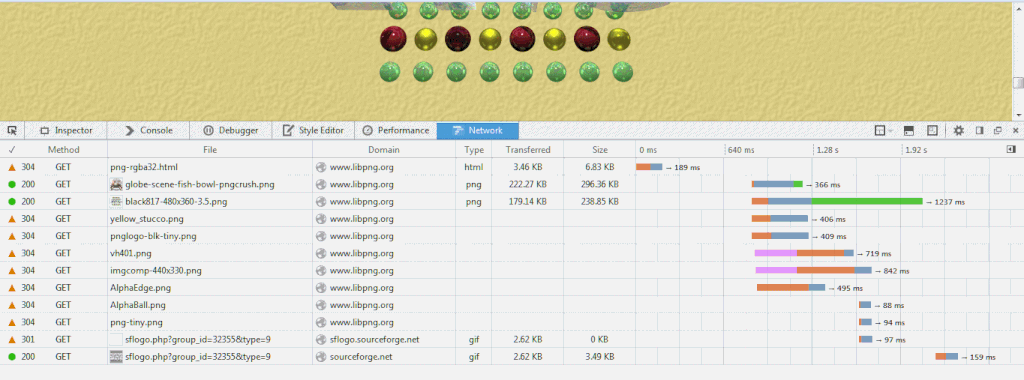Switch to the Console tab

tap(148, 131)
